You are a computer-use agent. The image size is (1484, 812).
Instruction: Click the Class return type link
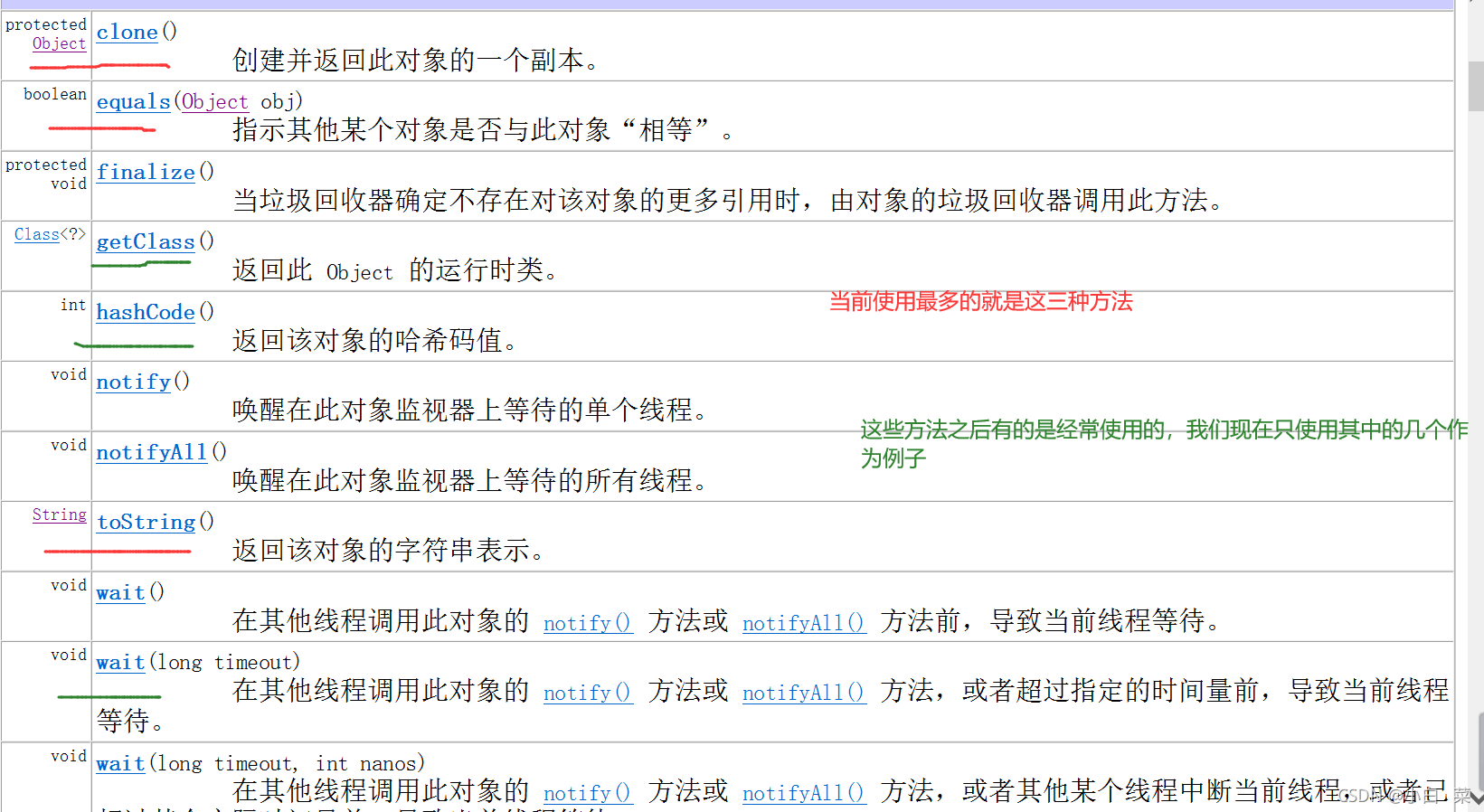(x=37, y=234)
